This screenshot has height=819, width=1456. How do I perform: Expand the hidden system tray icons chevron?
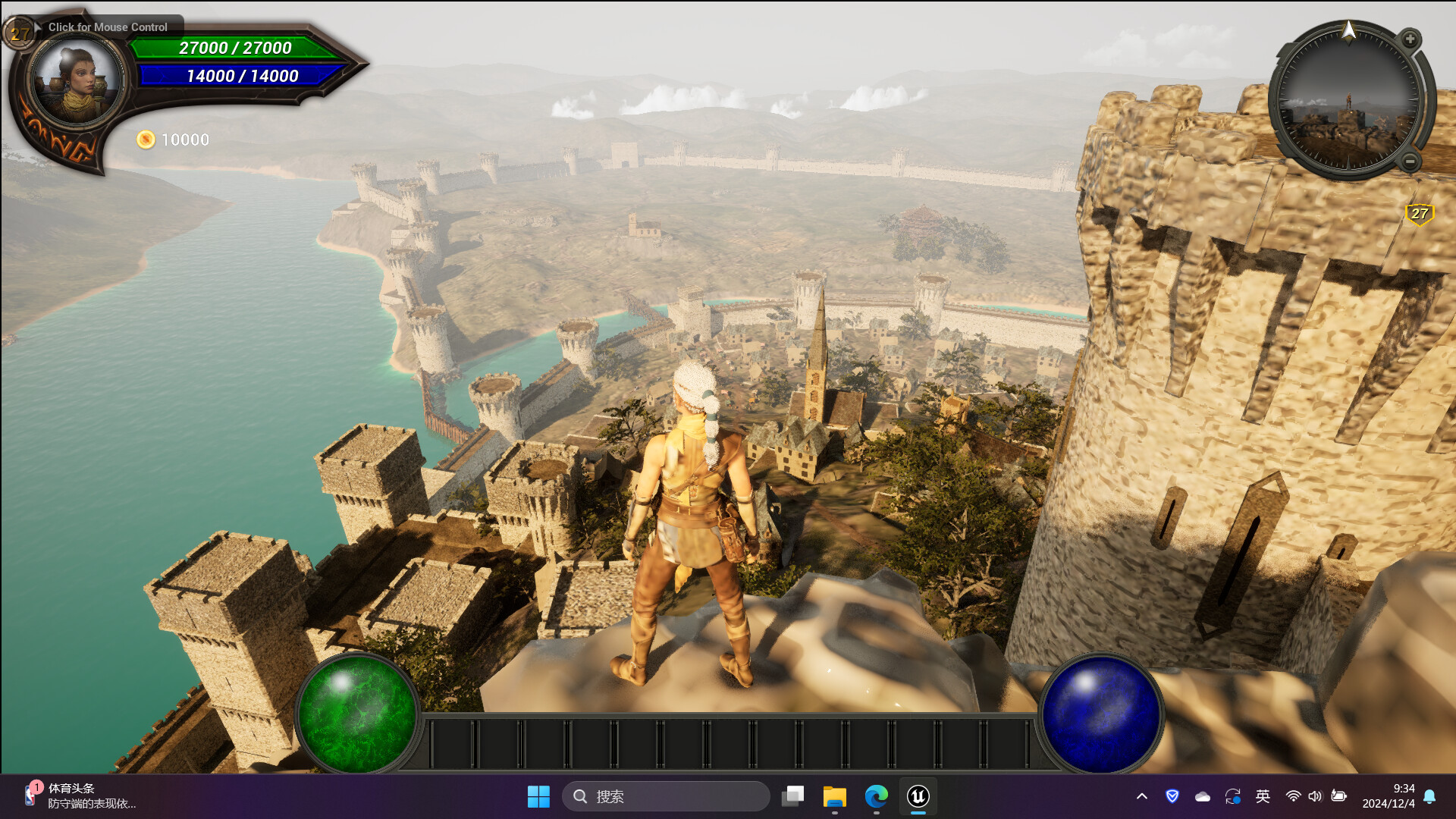click(x=1141, y=796)
